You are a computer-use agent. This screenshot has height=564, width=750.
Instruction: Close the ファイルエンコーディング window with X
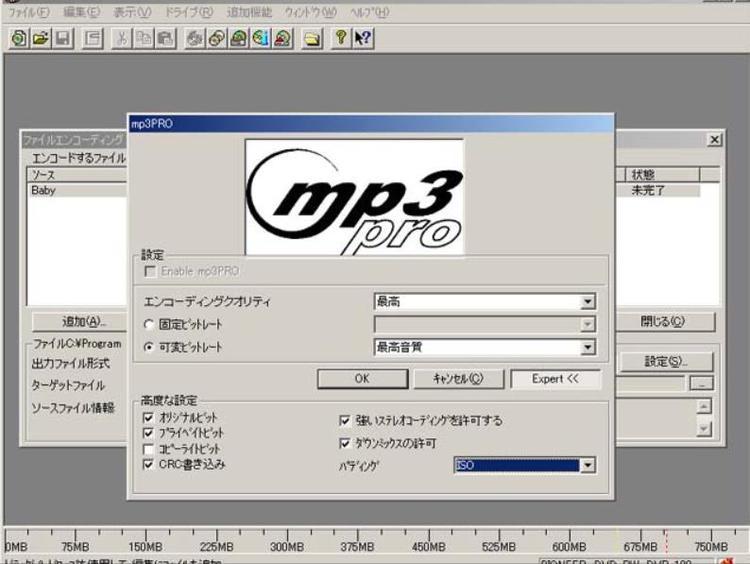(x=715, y=140)
